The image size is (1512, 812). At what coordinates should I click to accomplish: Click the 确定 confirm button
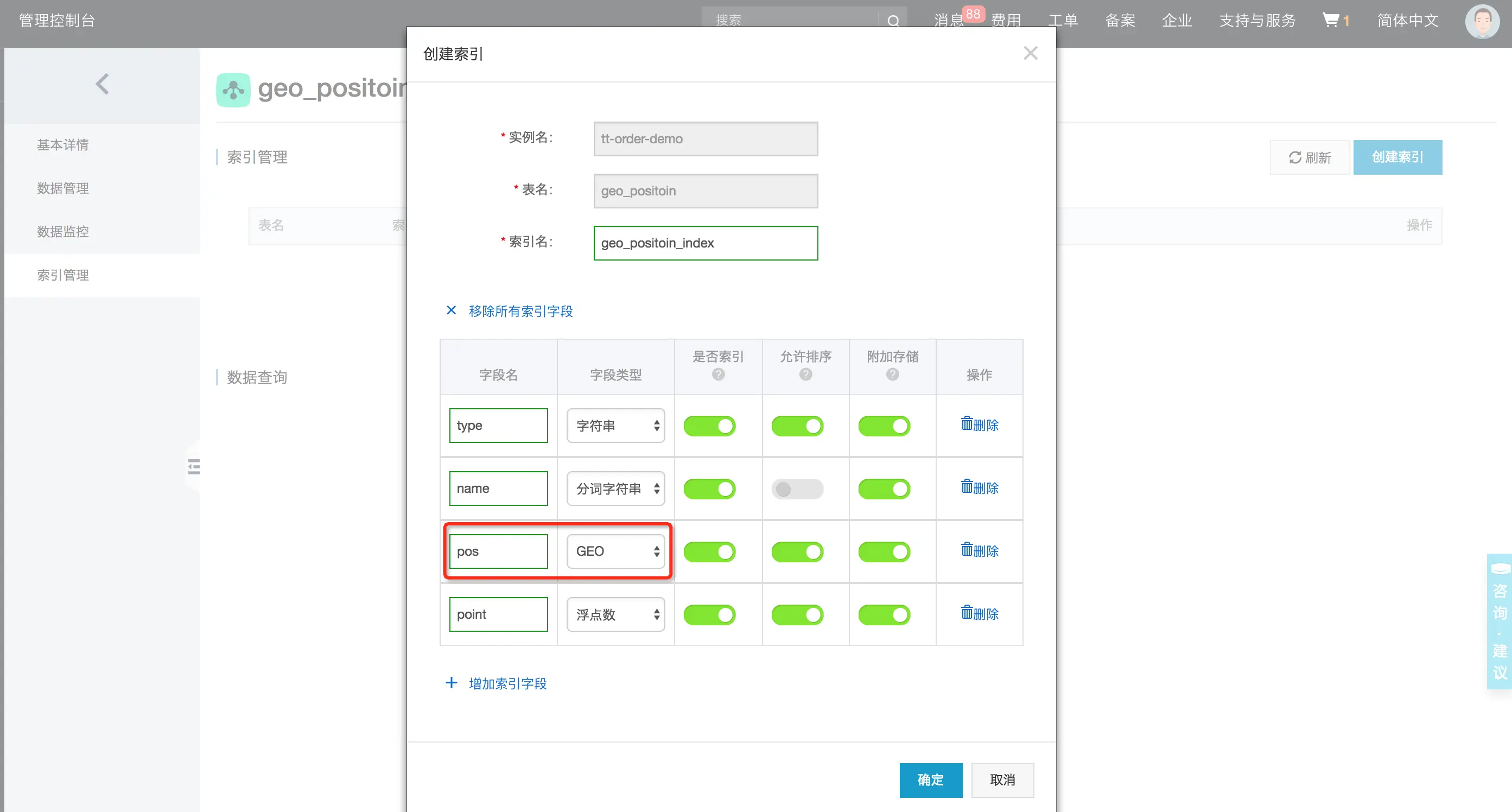[930, 780]
